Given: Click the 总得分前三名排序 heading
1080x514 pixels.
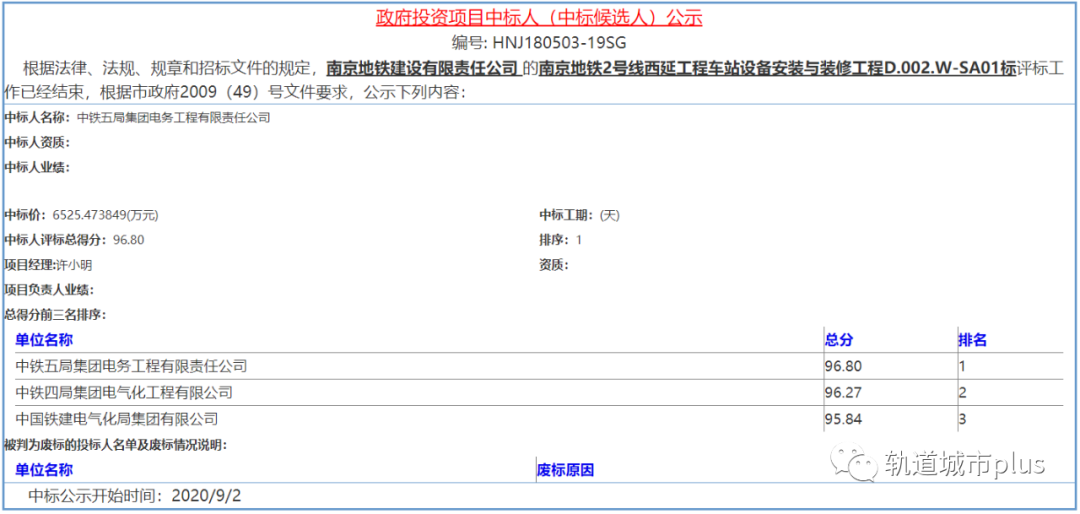Looking at the screenshot, I should [x=54, y=315].
